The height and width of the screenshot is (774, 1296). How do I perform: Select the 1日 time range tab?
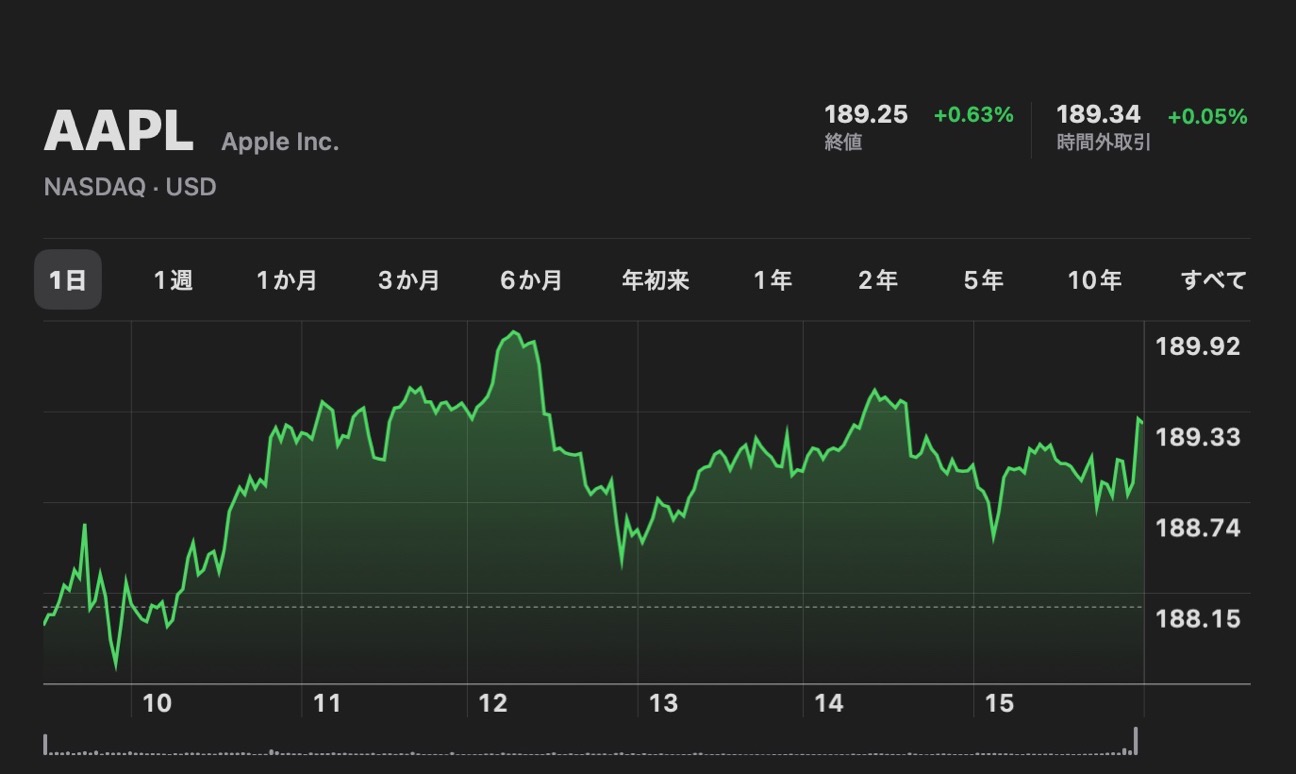pos(68,280)
